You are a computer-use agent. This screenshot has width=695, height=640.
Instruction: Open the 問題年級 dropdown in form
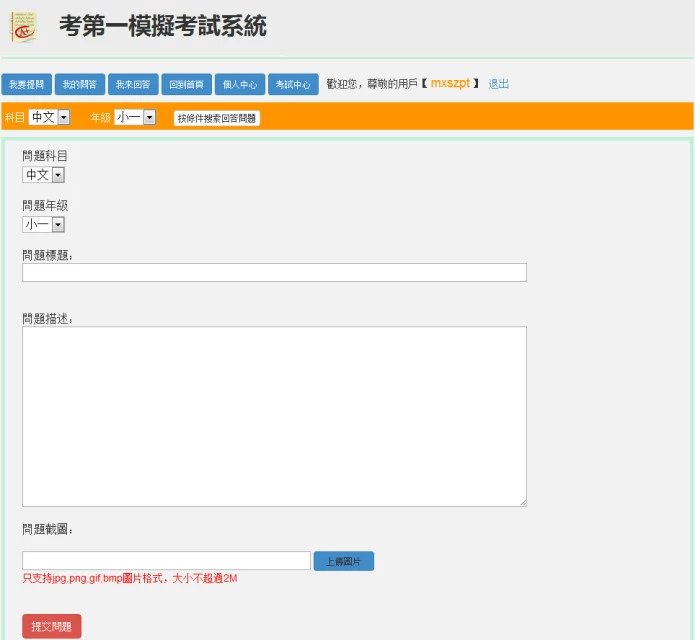[x=44, y=225]
